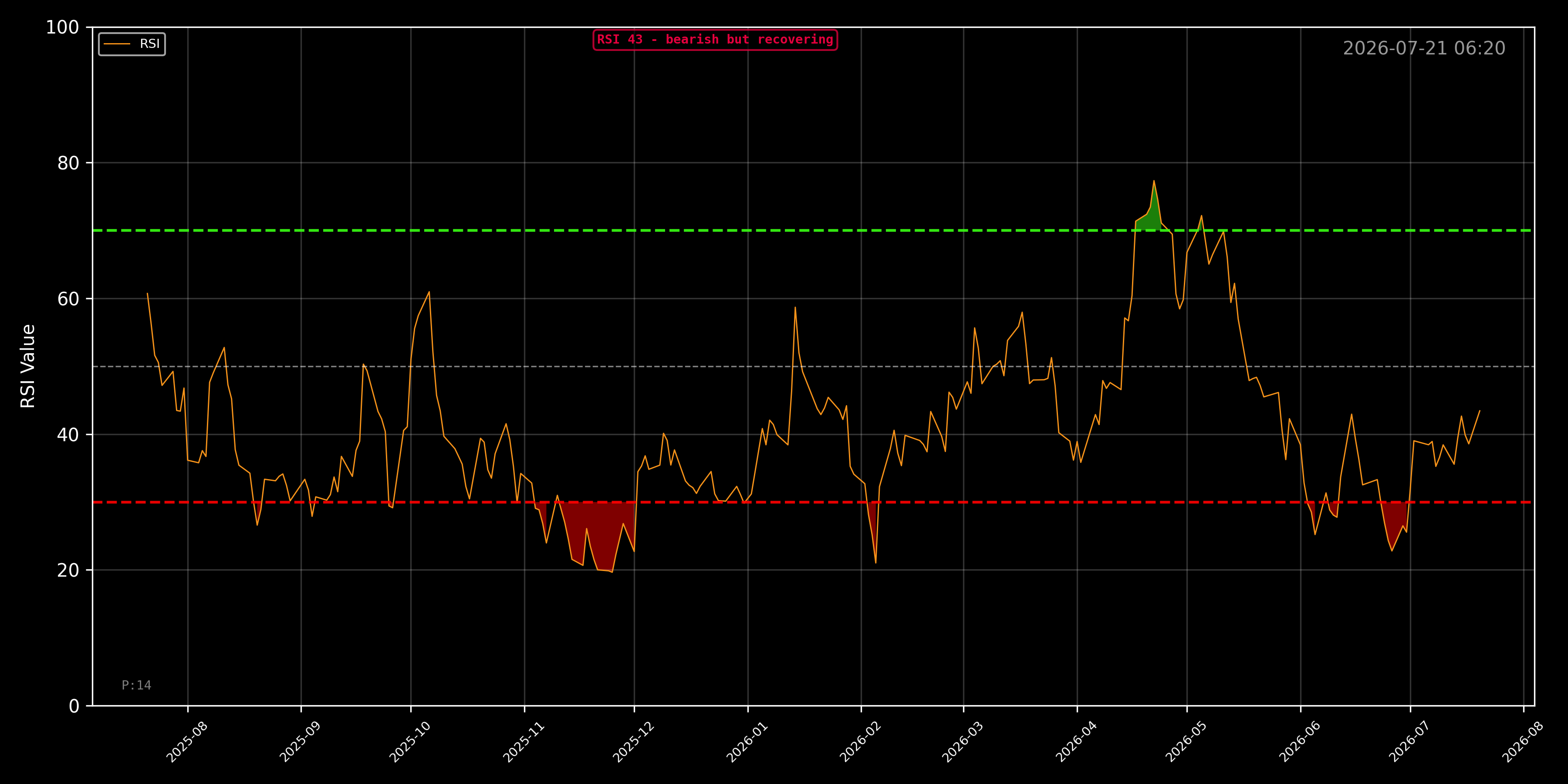The height and width of the screenshot is (784, 1568).
Task: Click the y-axis tick label 0
Action: coord(74,706)
